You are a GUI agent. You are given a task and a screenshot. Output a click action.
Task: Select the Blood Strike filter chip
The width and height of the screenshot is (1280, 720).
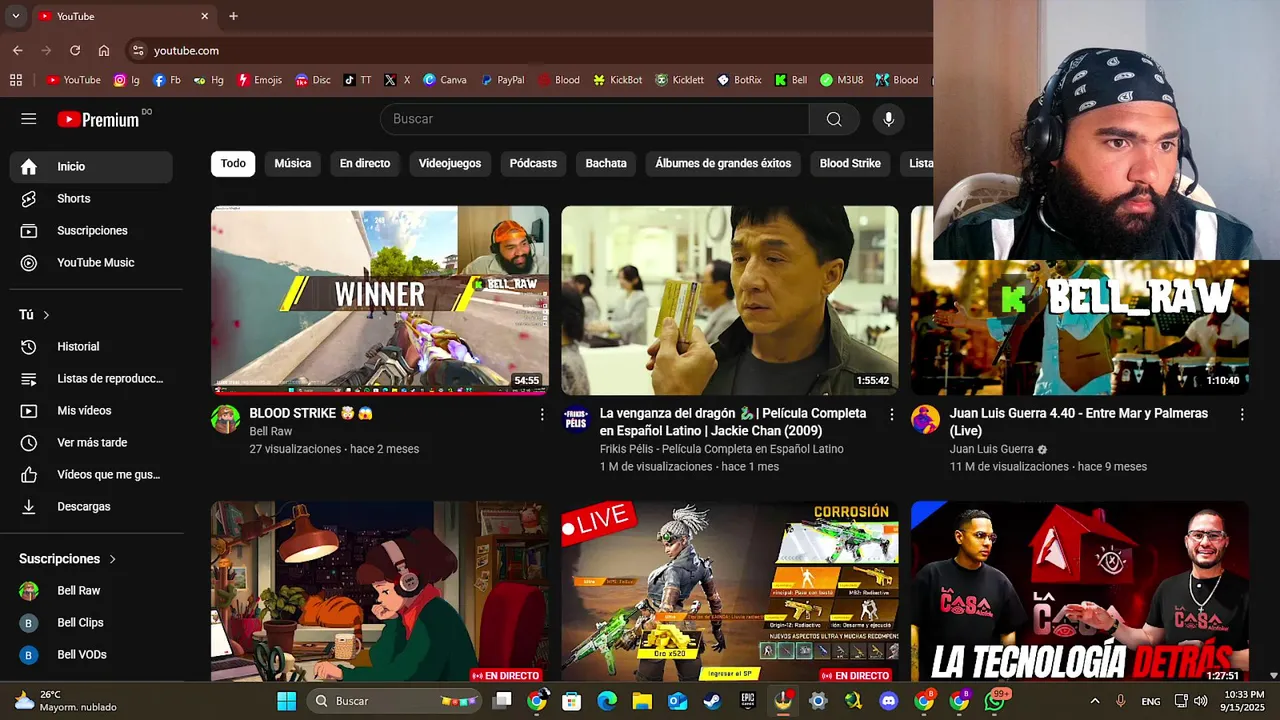(x=850, y=164)
